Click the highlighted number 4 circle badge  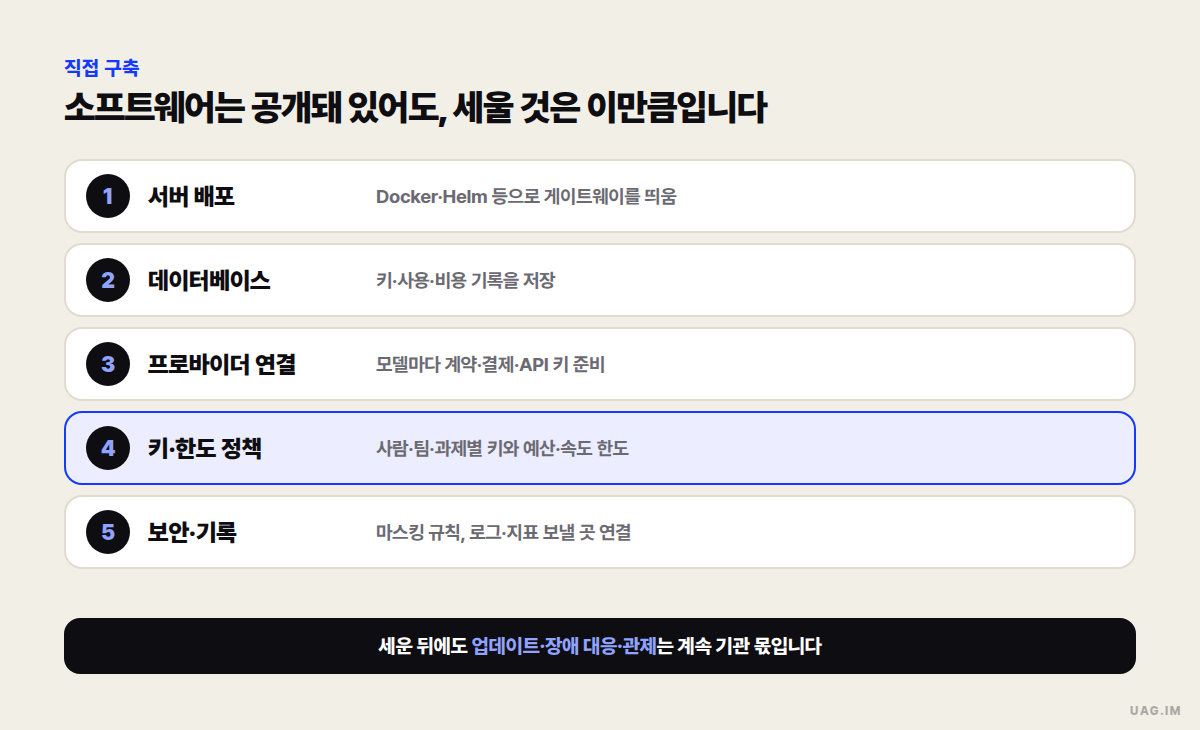[108, 448]
